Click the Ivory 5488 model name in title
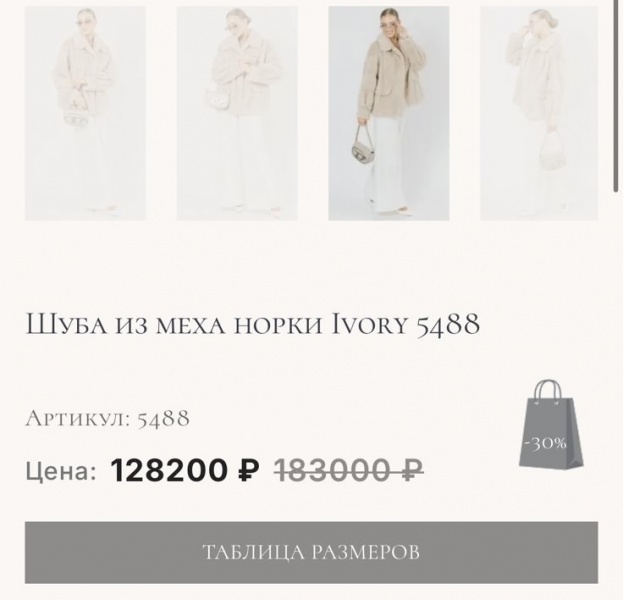The width and height of the screenshot is (623, 600). [x=405, y=325]
